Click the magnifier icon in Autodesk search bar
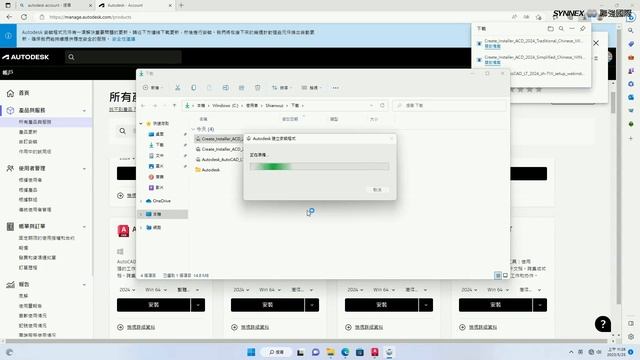Viewport: 640px width, 360px height. 71,57
